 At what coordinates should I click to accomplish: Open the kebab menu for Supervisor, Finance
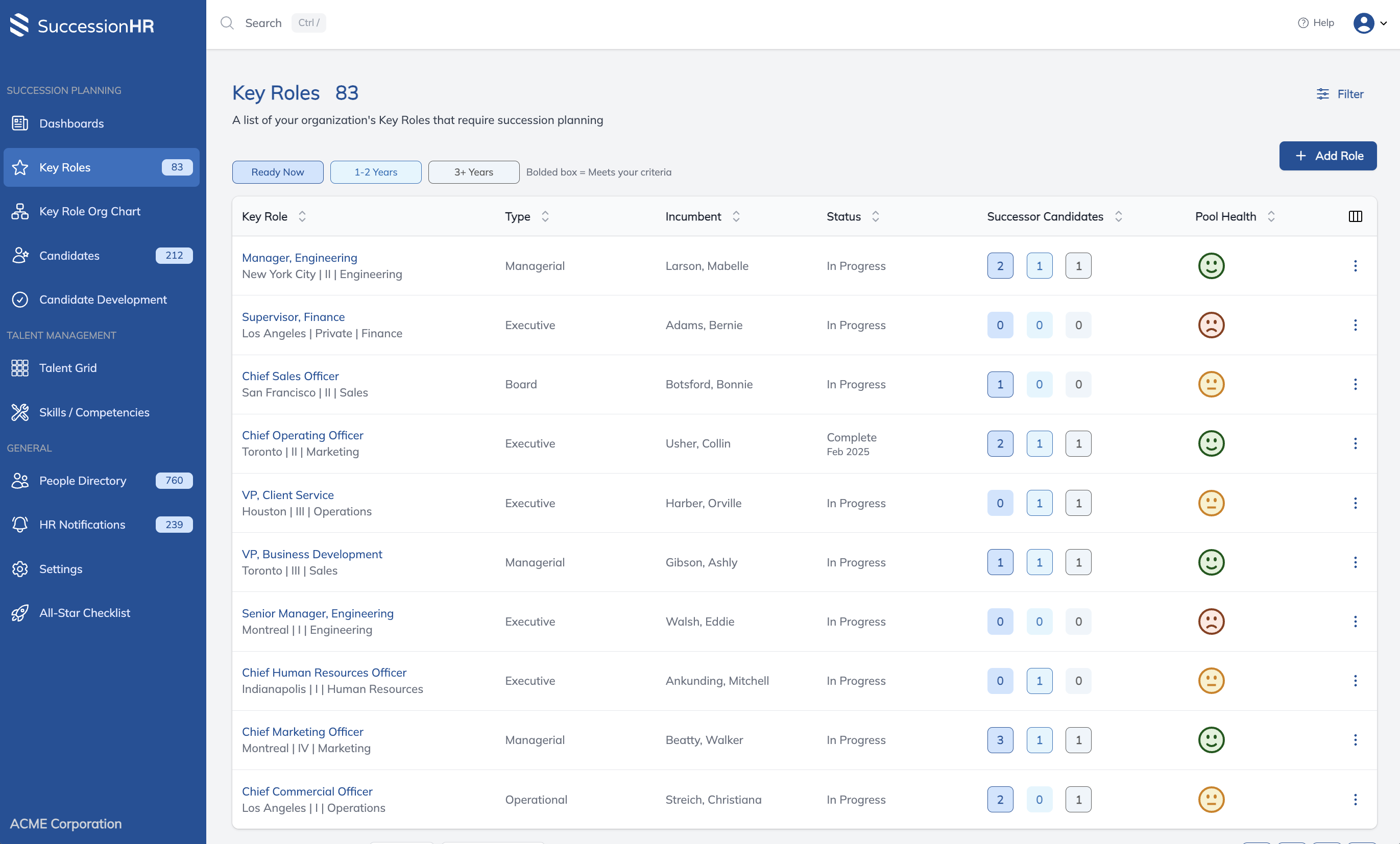coord(1356,325)
